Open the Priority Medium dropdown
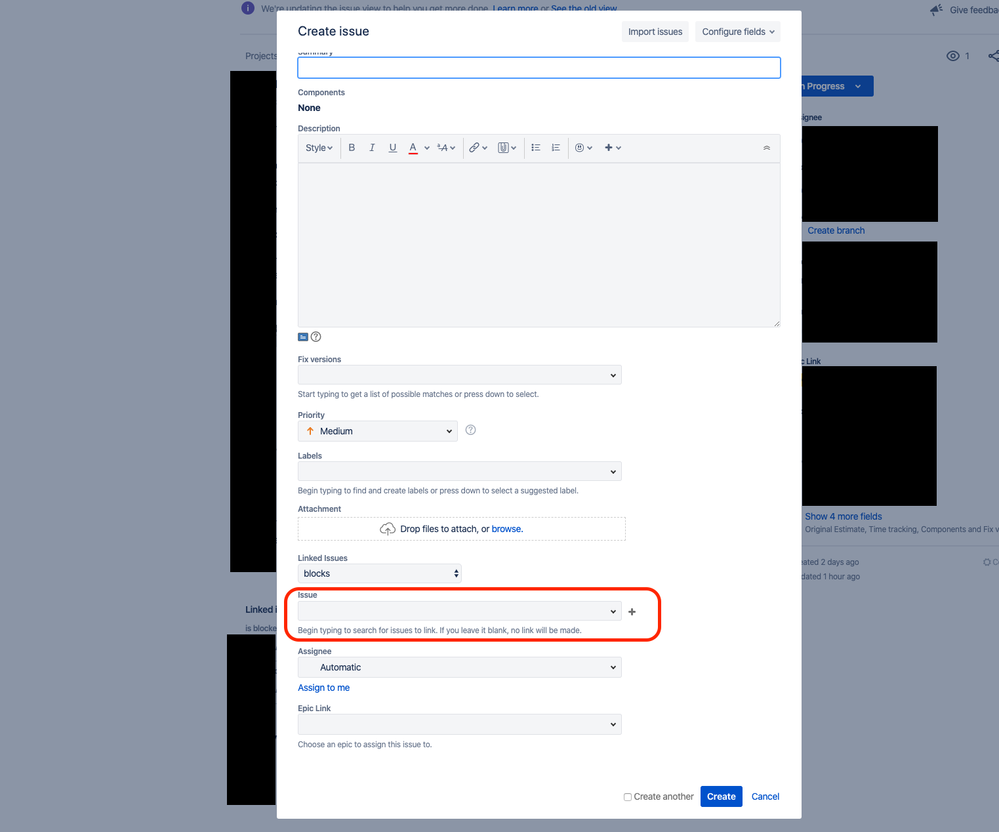This screenshot has height=832, width=999. pyautogui.click(x=378, y=431)
